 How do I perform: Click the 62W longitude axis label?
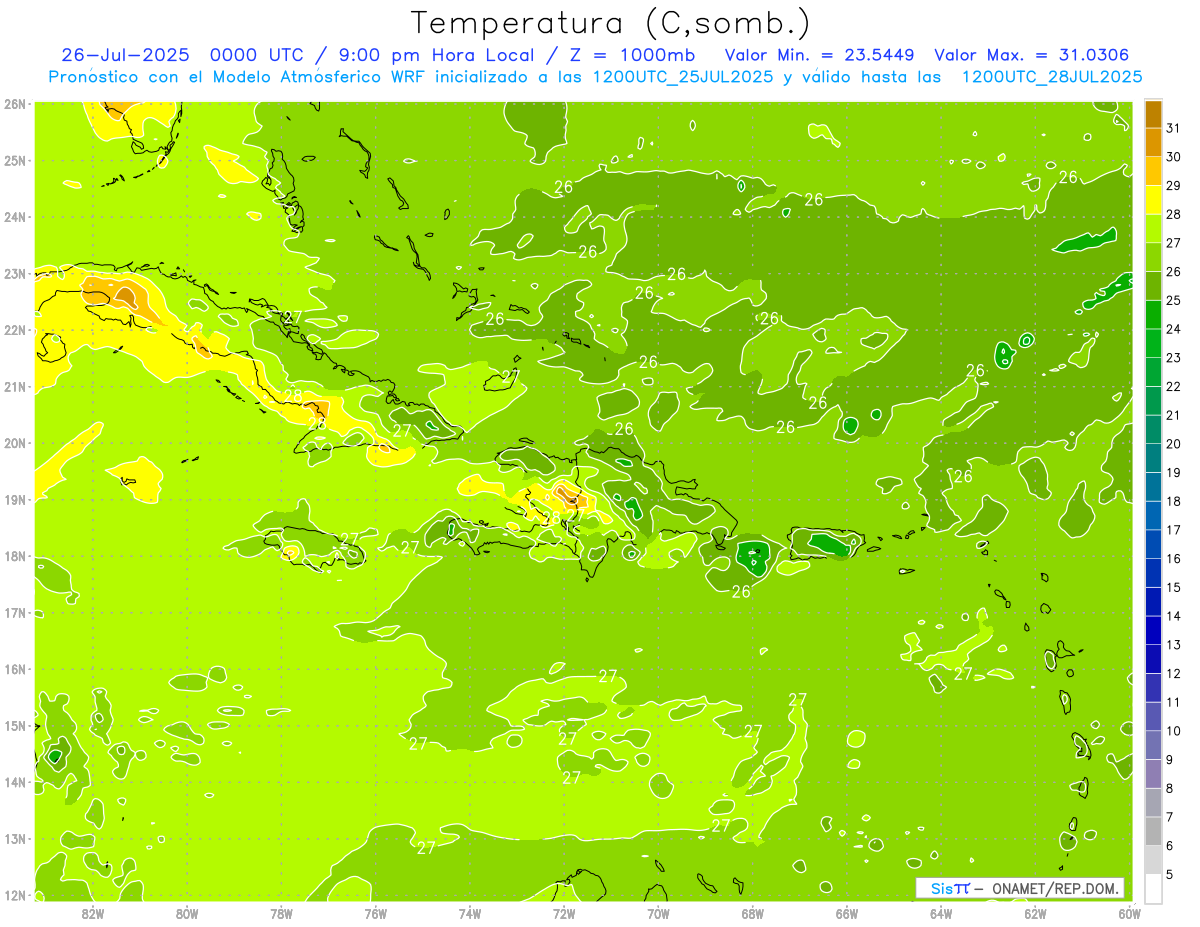click(1036, 913)
